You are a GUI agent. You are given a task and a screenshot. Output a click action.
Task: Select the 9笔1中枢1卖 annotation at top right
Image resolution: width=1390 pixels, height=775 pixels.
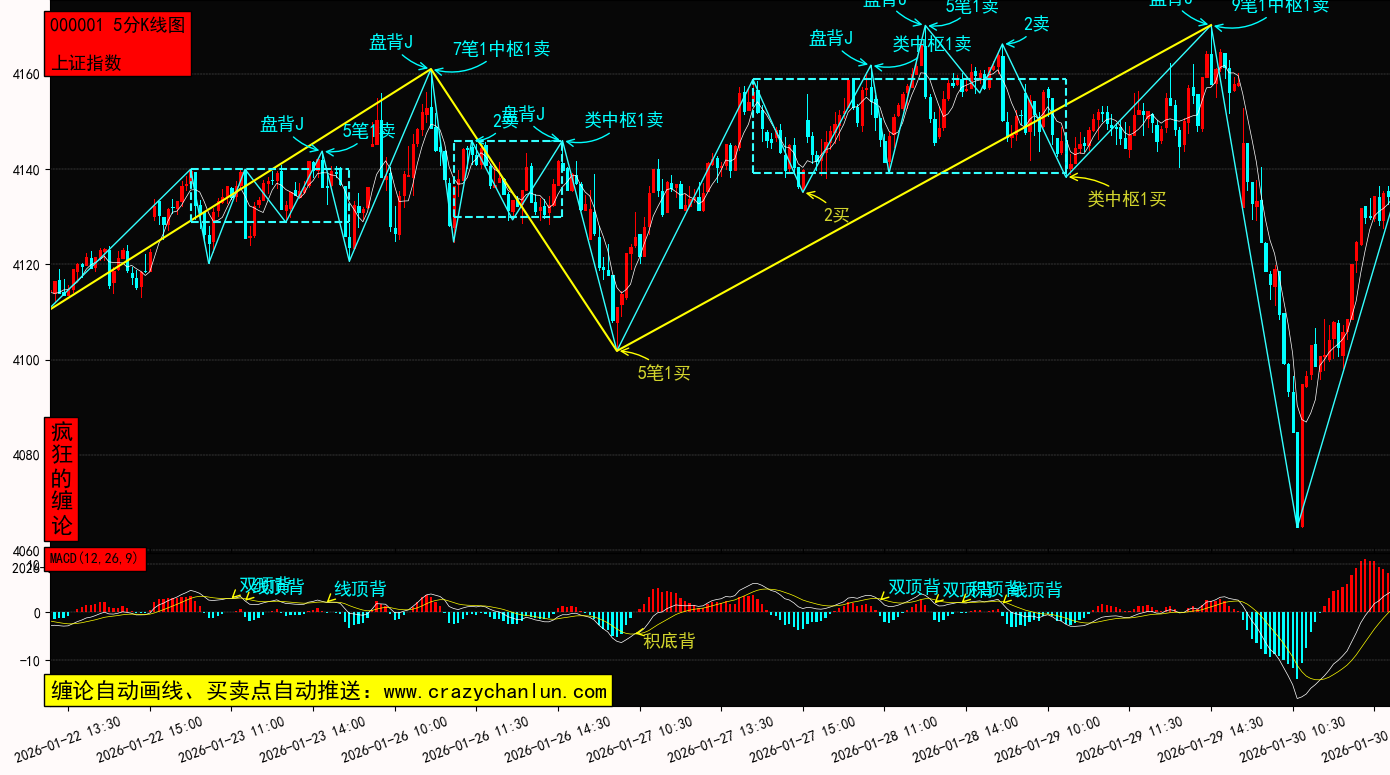pyautogui.click(x=1280, y=6)
